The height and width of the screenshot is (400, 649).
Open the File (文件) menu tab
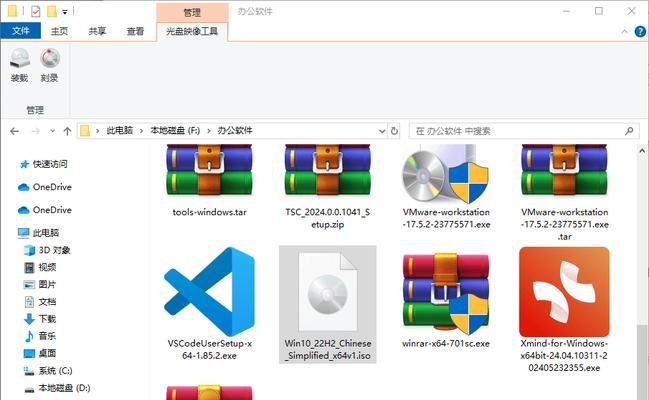21,31
